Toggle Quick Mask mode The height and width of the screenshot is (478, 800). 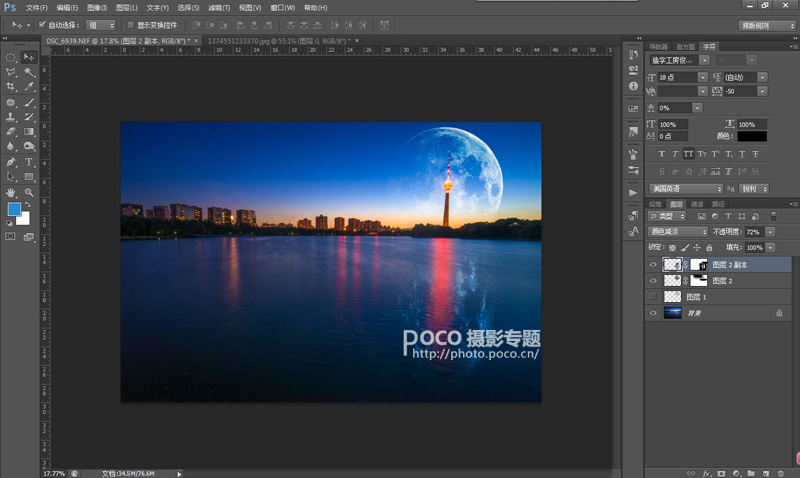(10, 237)
